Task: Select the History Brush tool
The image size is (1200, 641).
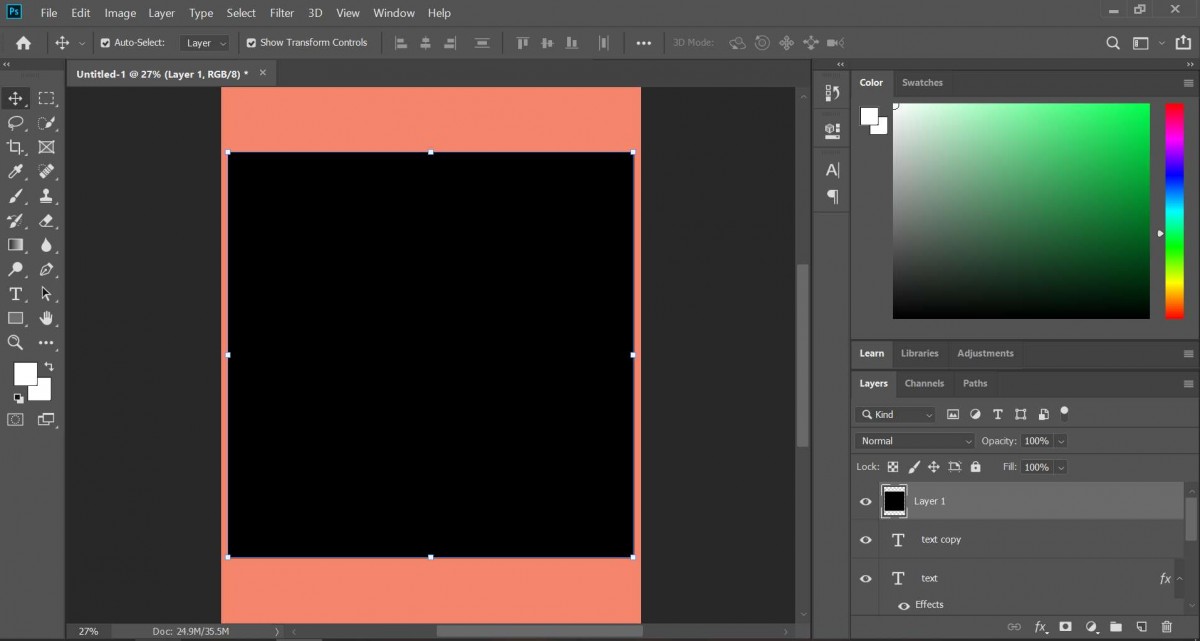Action: click(16, 221)
